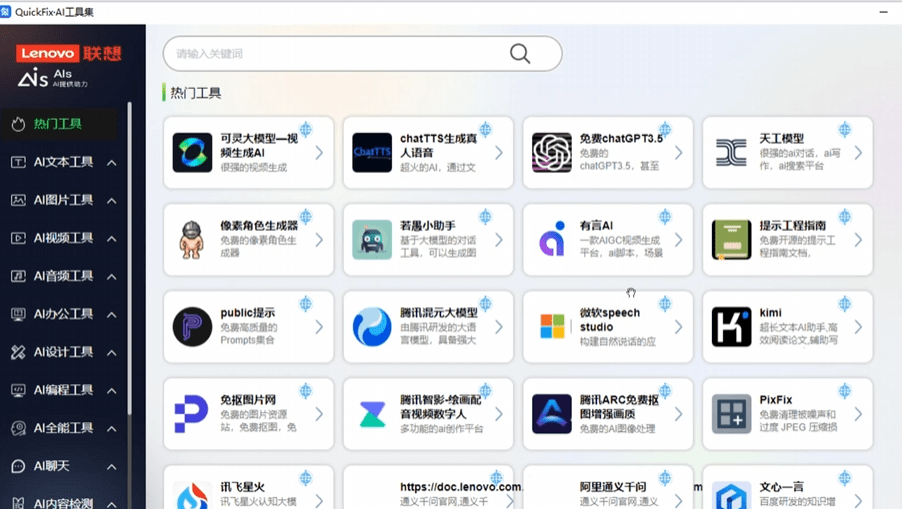This screenshot has height=509, width=902.
Task: Click the search magnifier icon
Action: [520, 54]
